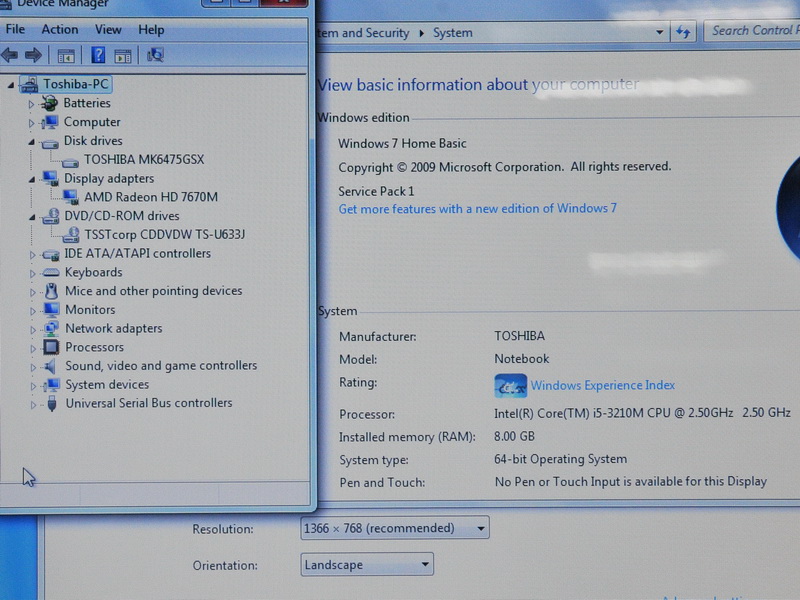
Task: Click the Processors category icon
Action: [51, 347]
